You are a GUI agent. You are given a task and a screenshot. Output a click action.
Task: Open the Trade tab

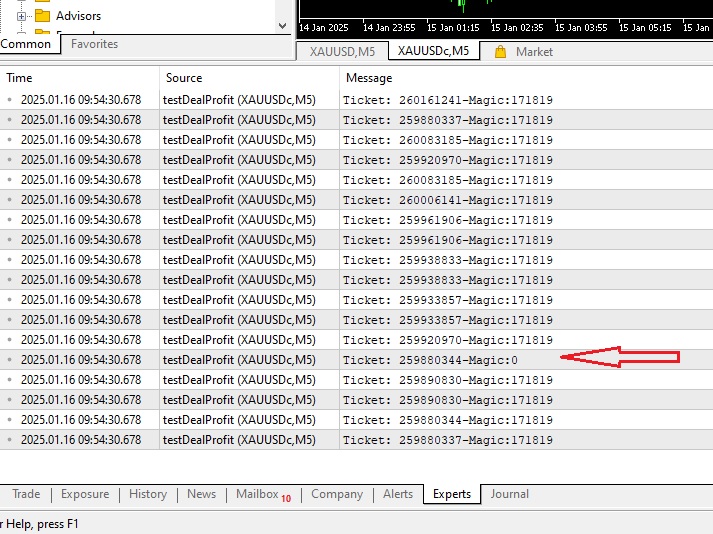click(x=26, y=494)
